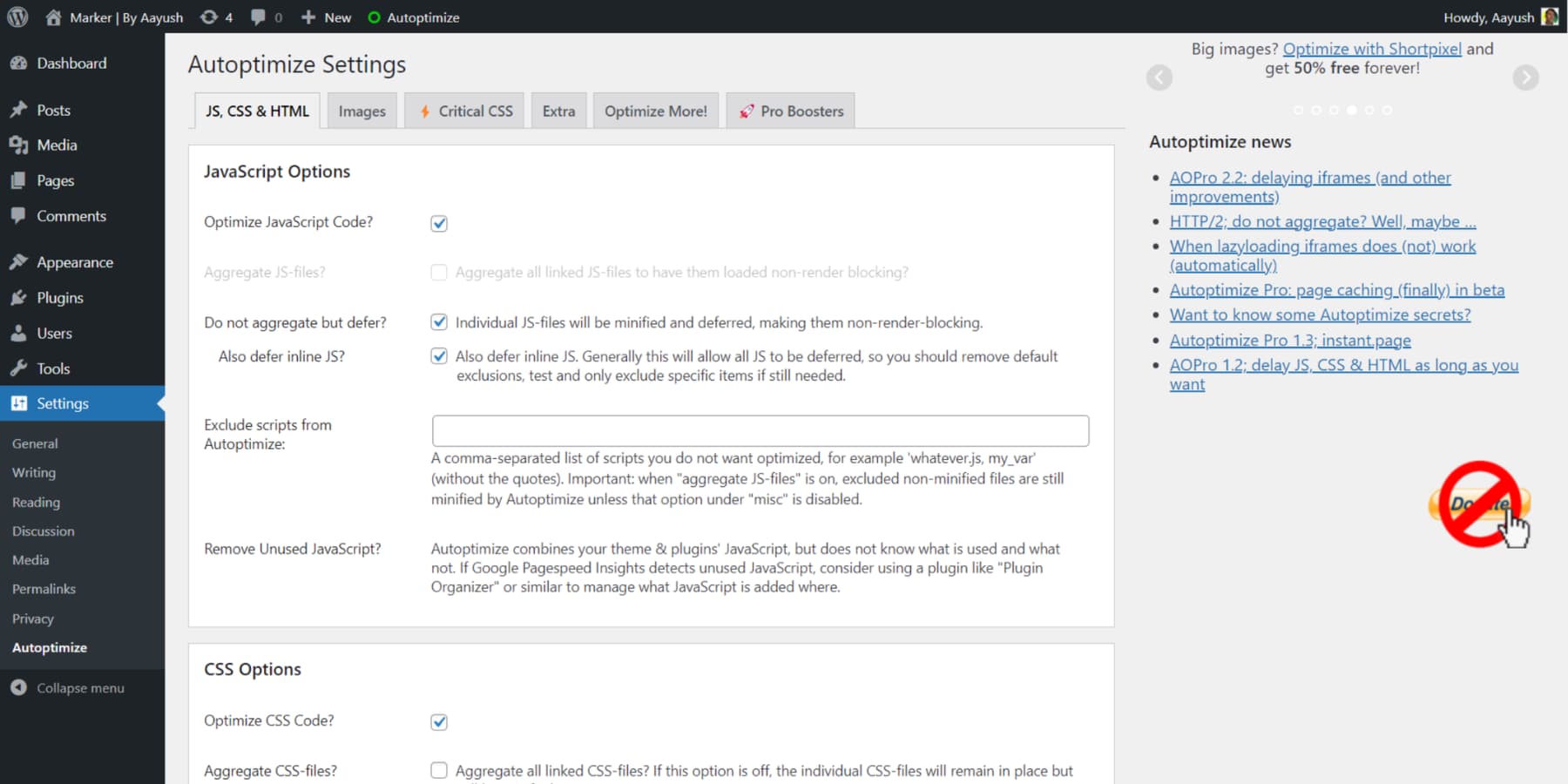Image resolution: width=1568 pixels, height=784 pixels.
Task: Disable the Also defer inline JS option
Action: tap(438, 355)
